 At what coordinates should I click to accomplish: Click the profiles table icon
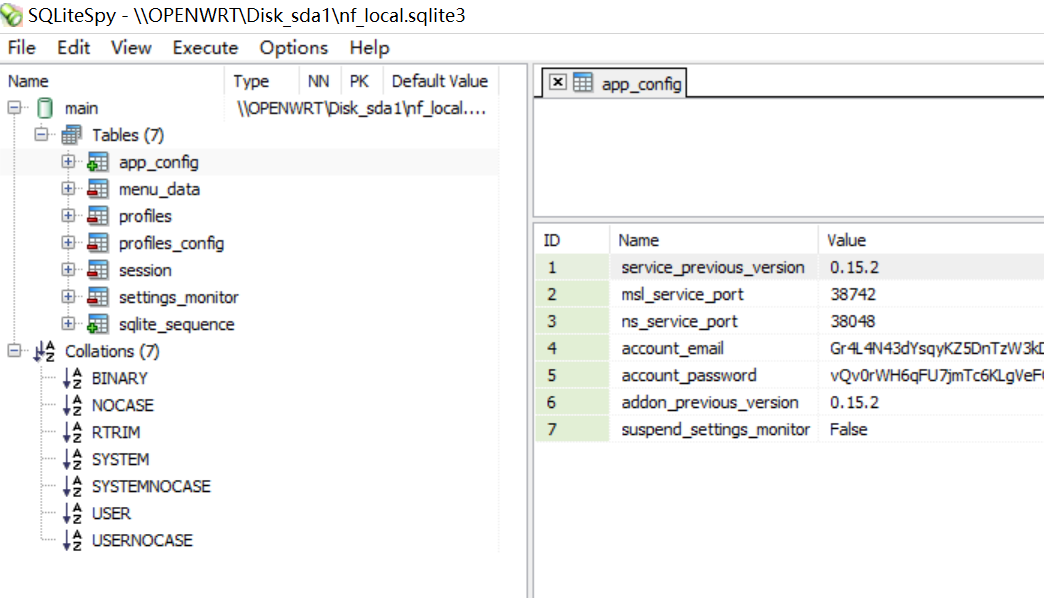[98, 216]
